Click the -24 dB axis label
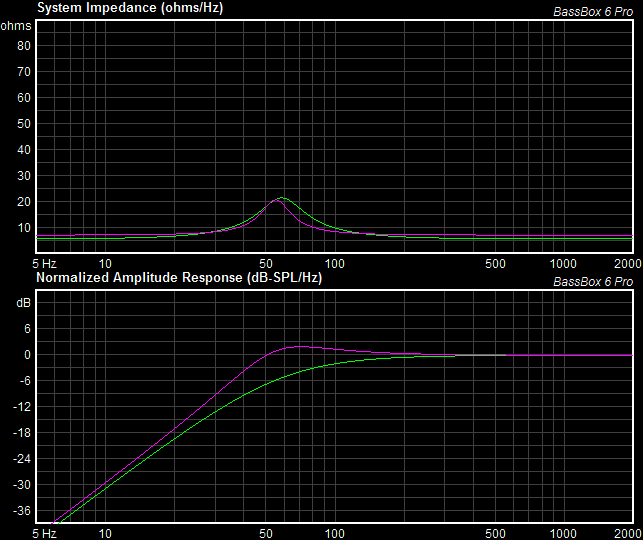Screen dimensions: 643x540 point(22,459)
